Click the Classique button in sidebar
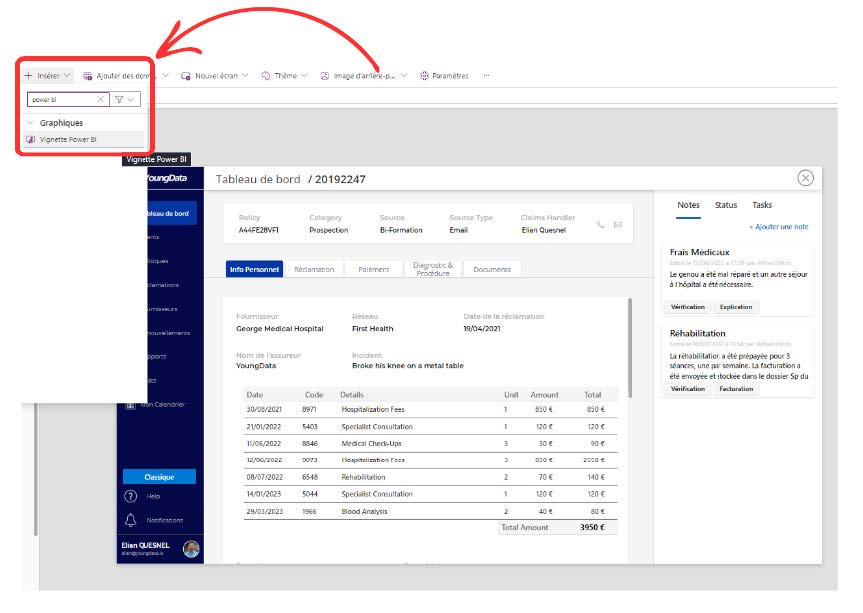 point(159,477)
